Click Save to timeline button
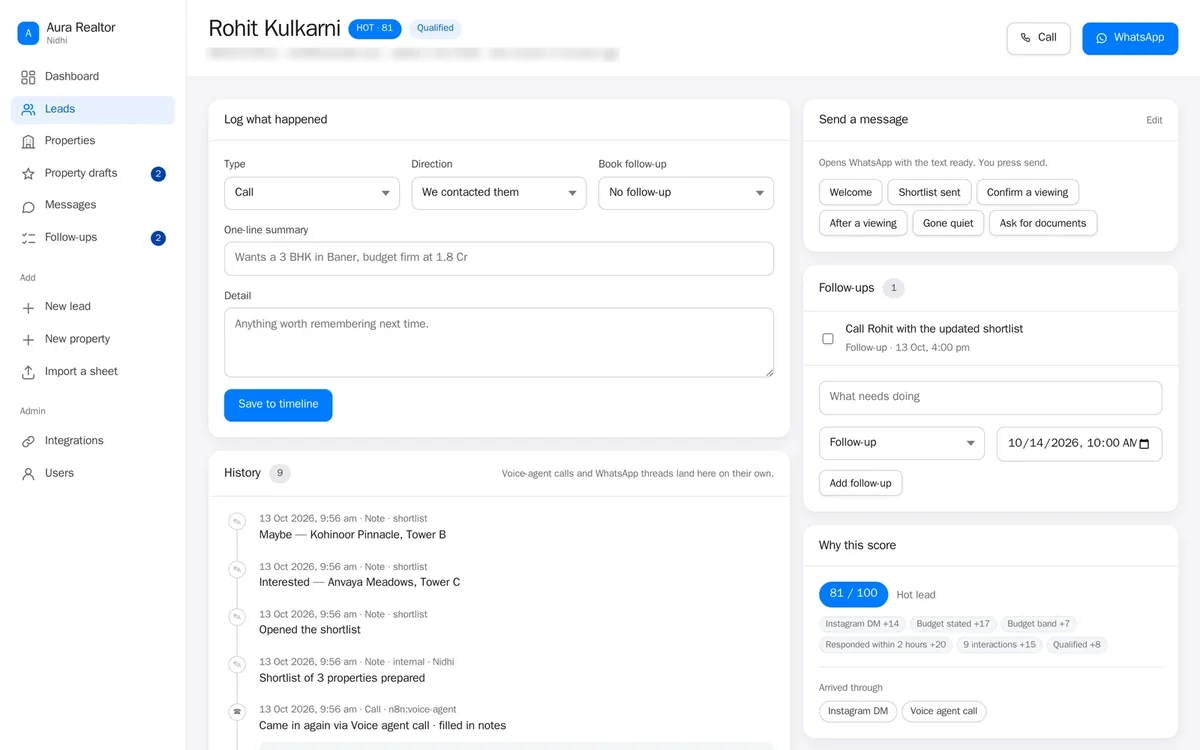Viewport: 1200px width, 750px height. 278,405
